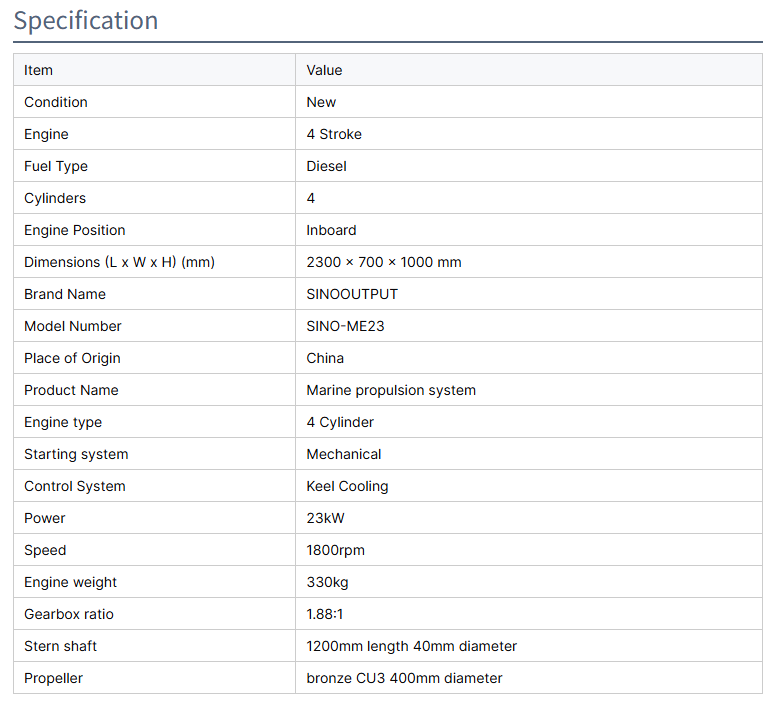
Task: Select the 23kW power value
Action: [325, 518]
